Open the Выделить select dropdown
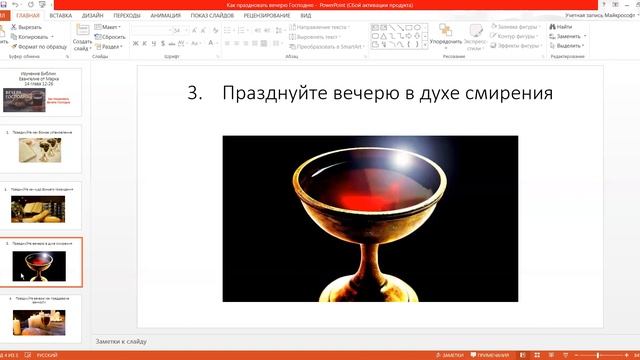Image resolution: width=640 pixels, height=360 pixels. (567, 46)
